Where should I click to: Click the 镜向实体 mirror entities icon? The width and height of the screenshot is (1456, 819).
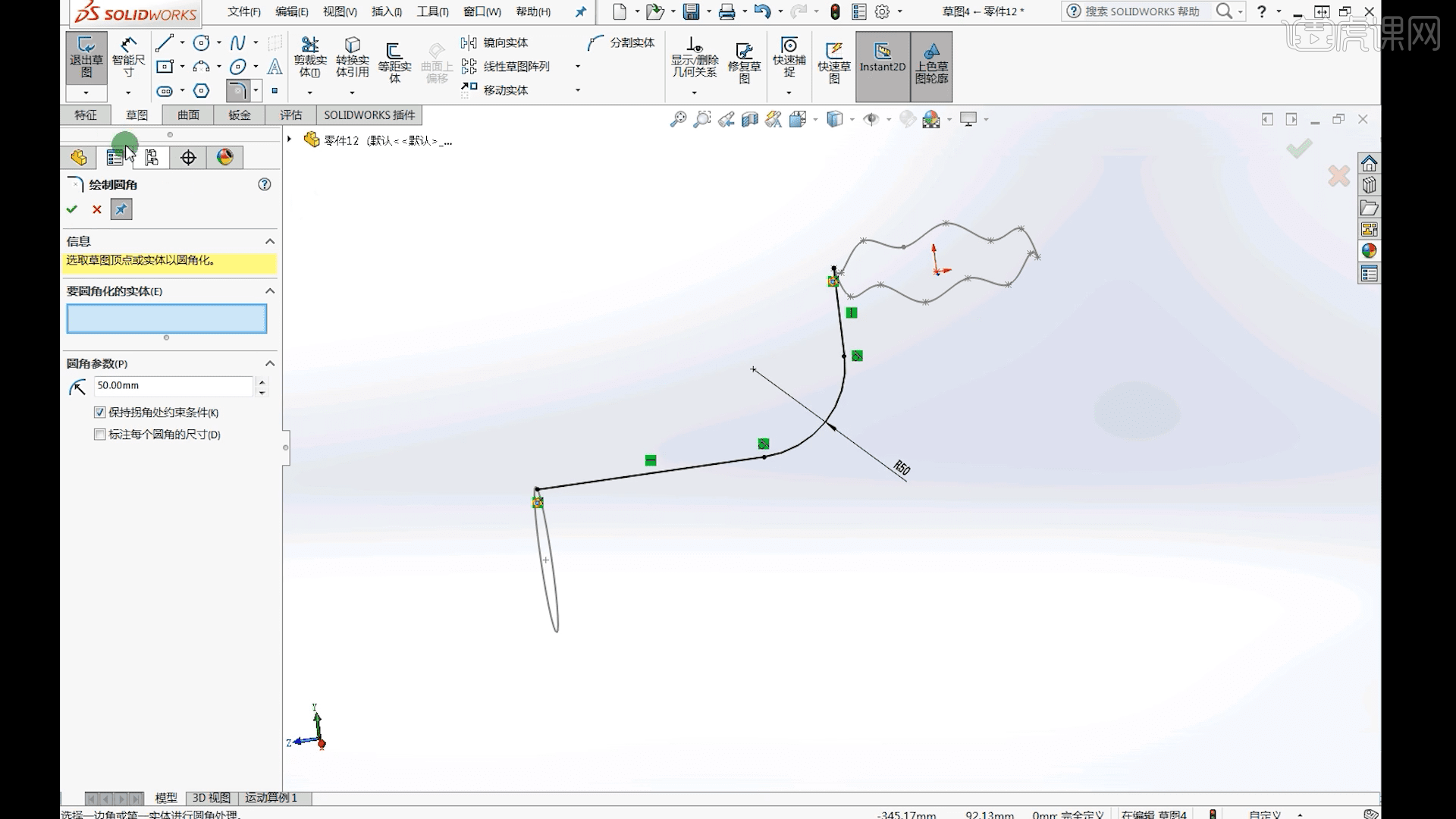point(470,42)
